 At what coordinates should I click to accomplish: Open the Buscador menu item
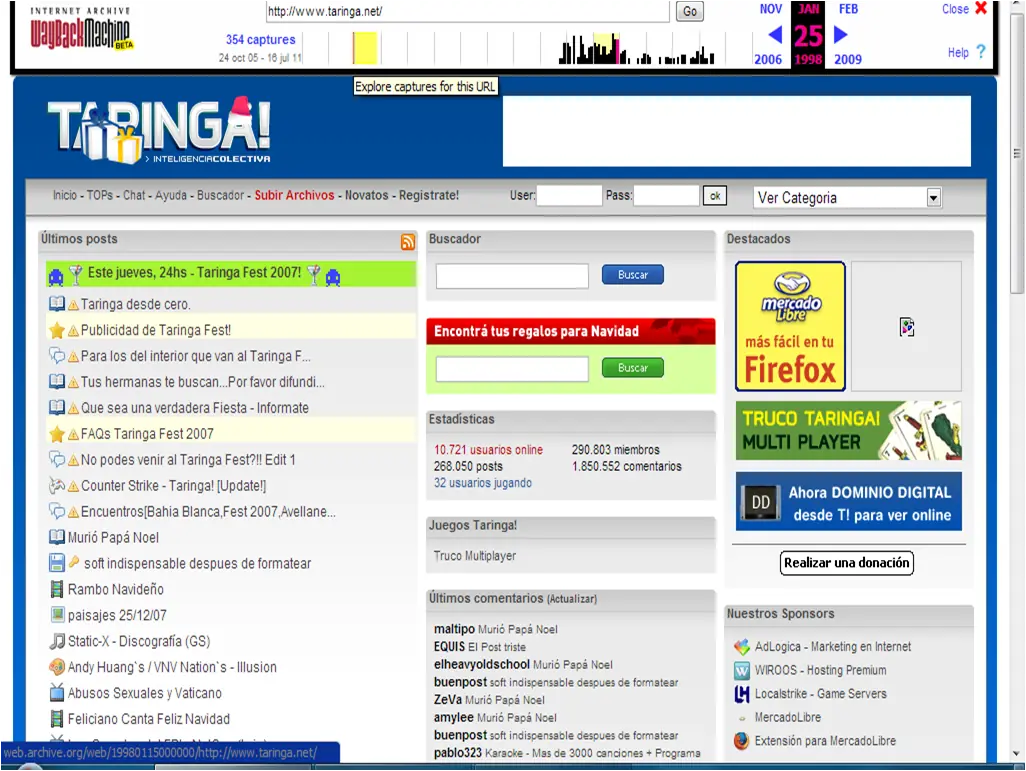pyautogui.click(x=221, y=195)
